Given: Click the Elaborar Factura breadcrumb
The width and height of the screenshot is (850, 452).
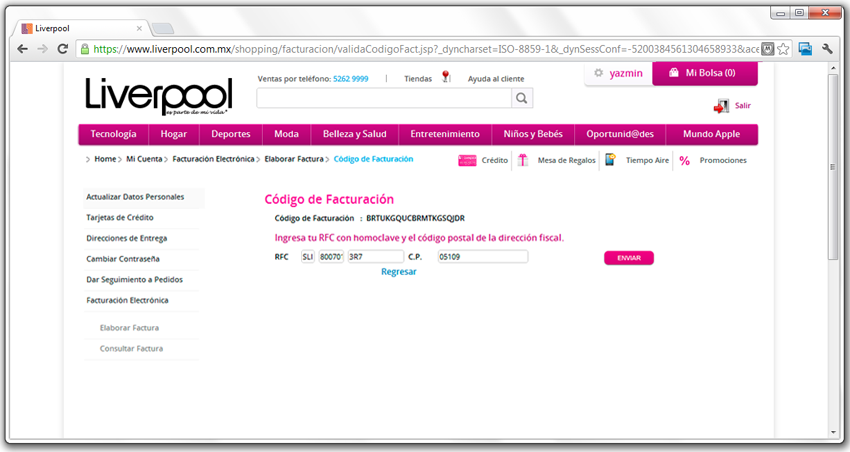Looking at the screenshot, I should tap(294, 159).
